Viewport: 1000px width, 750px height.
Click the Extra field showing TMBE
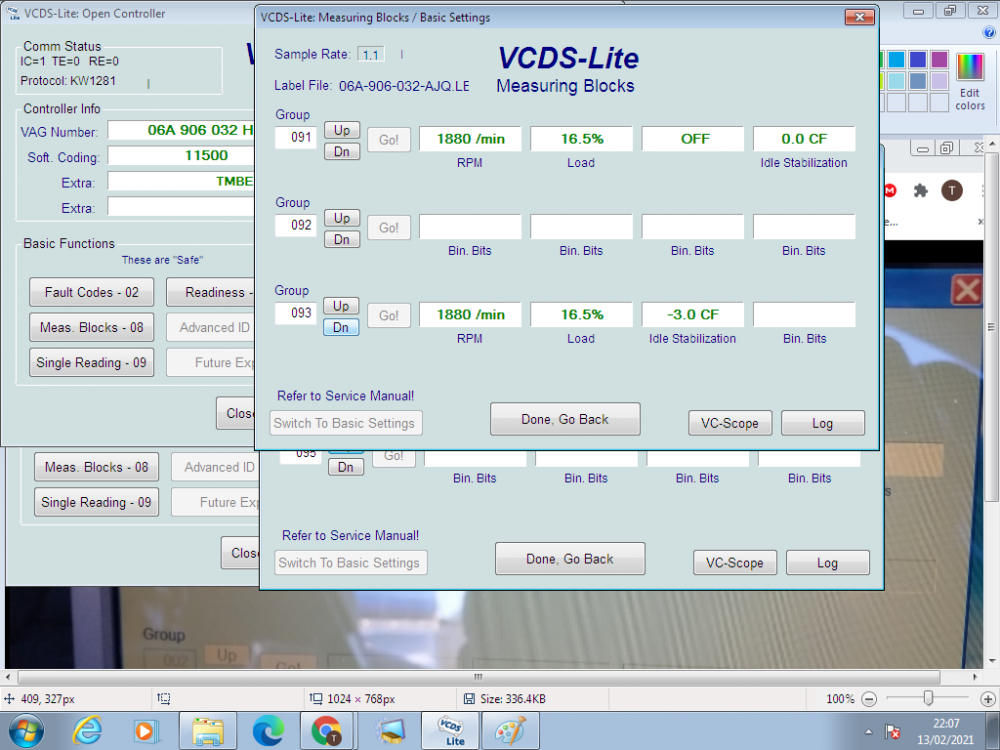click(182, 181)
